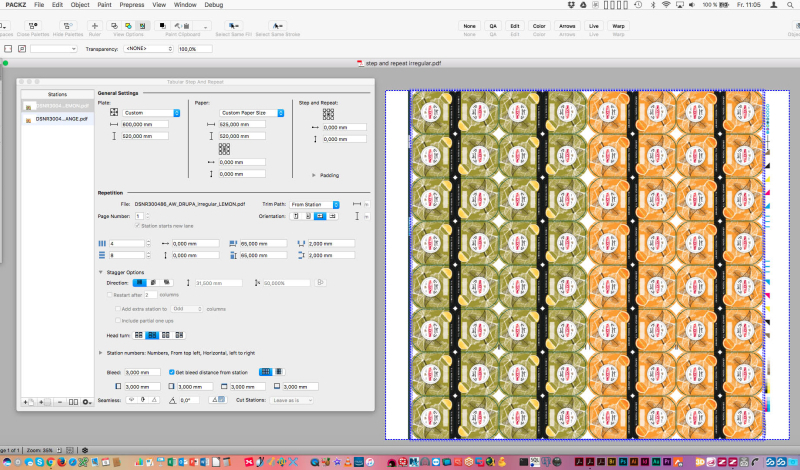Activate the Ruler tool
800x470 pixels.
[94, 26]
